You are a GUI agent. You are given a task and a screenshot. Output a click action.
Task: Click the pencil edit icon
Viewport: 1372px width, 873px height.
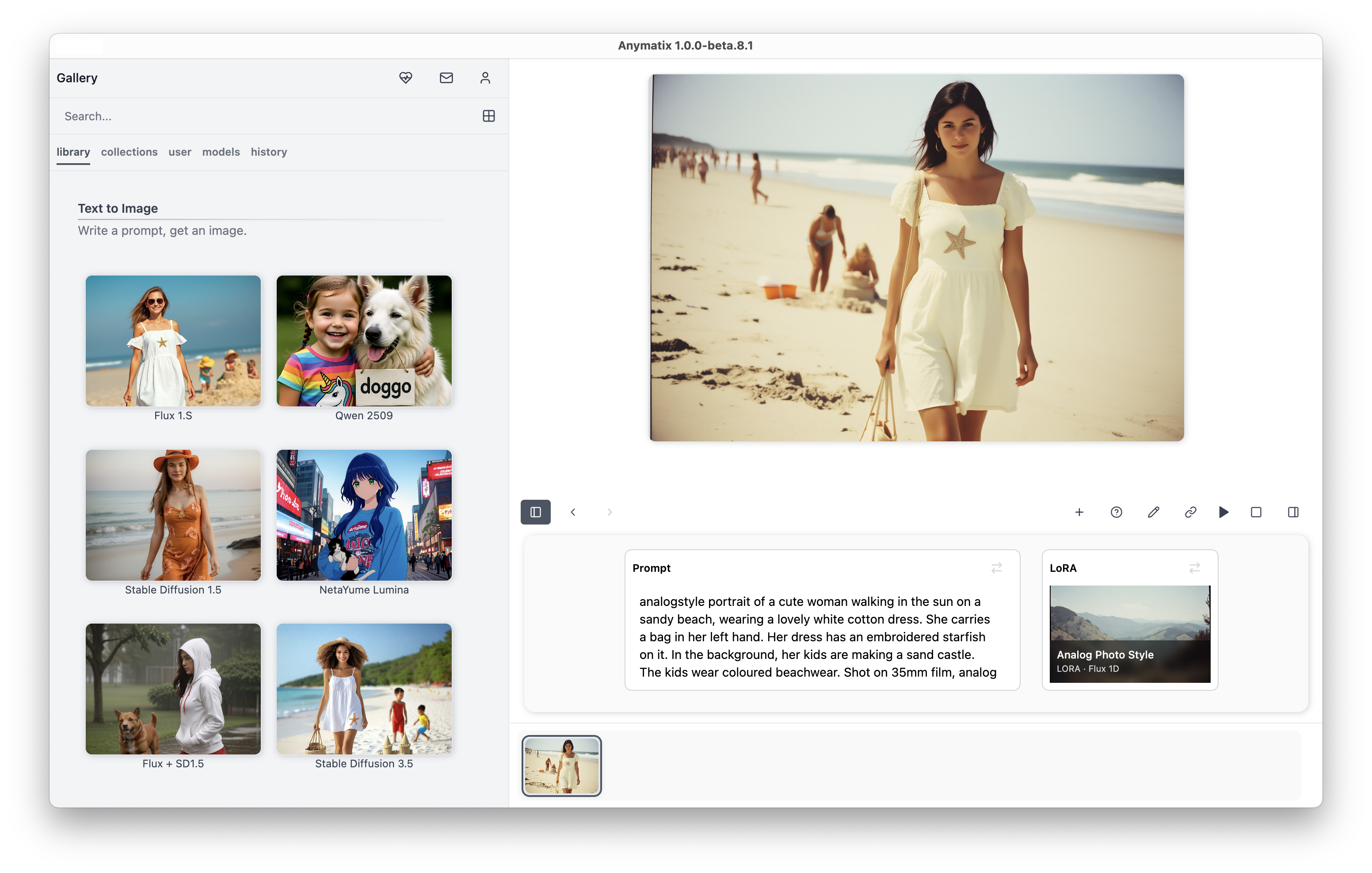pyautogui.click(x=1153, y=512)
